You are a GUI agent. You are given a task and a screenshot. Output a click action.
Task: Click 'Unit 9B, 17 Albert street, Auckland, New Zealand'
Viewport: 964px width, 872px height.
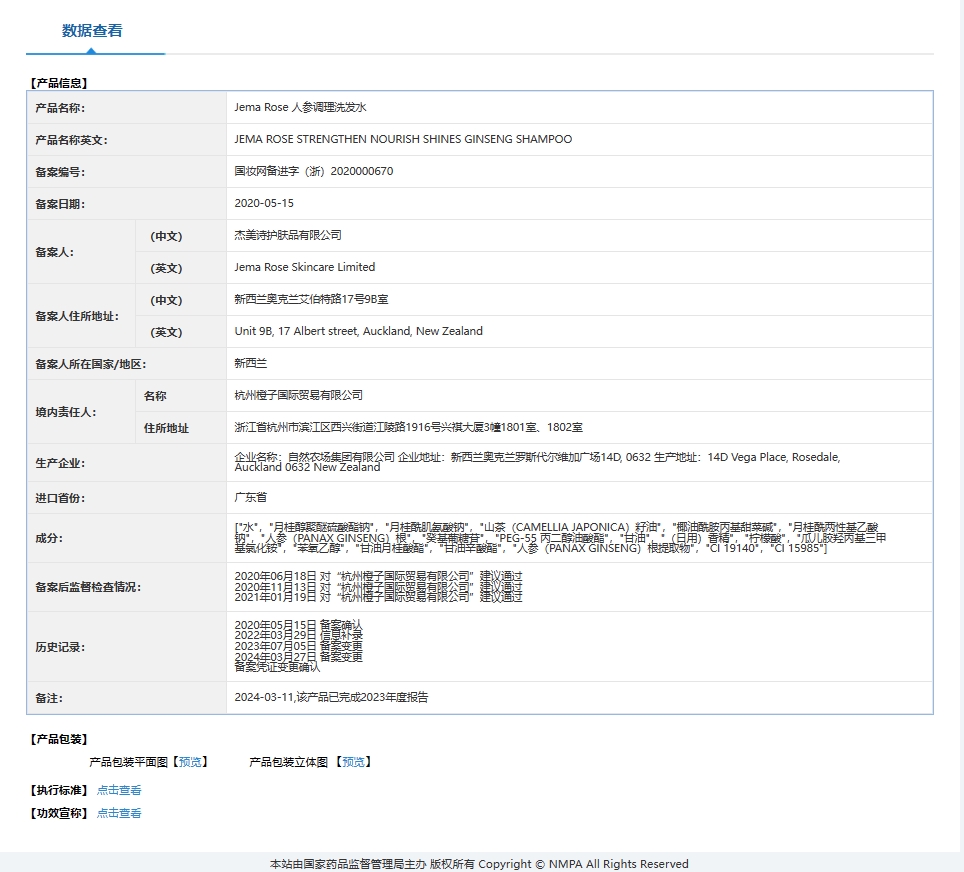(x=358, y=331)
